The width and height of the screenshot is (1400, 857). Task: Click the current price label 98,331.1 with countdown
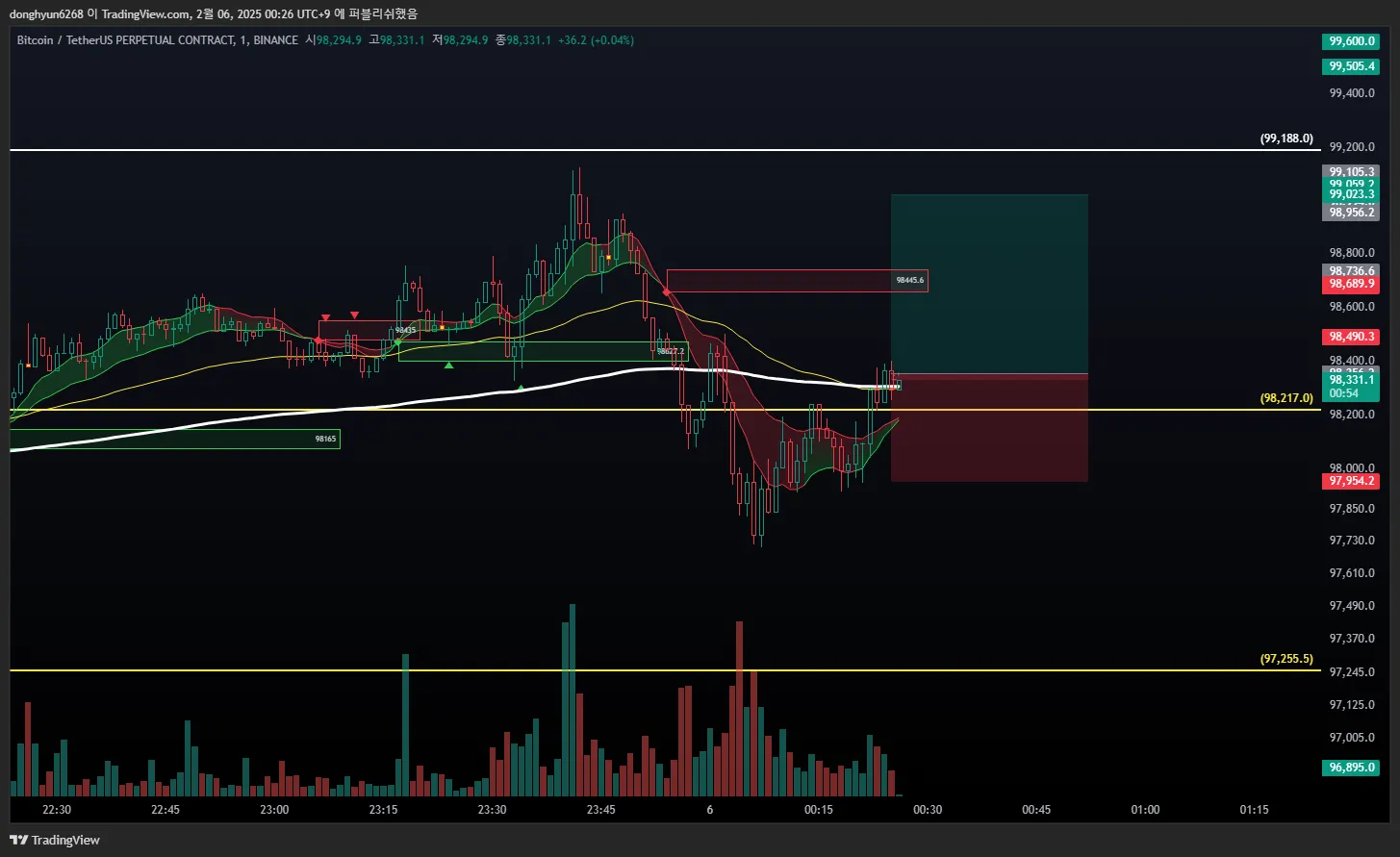(1351, 387)
